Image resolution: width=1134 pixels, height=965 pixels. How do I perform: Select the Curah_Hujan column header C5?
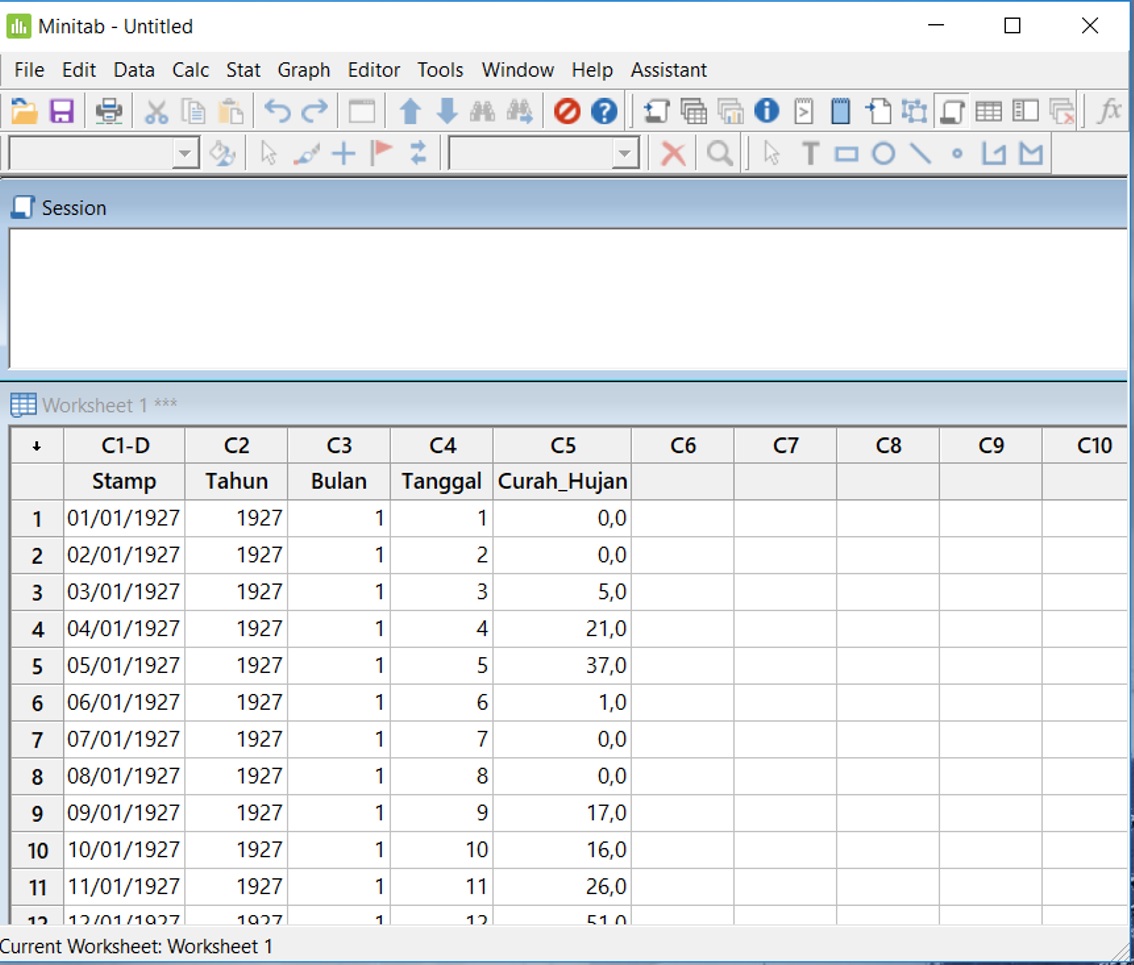pyautogui.click(x=562, y=444)
